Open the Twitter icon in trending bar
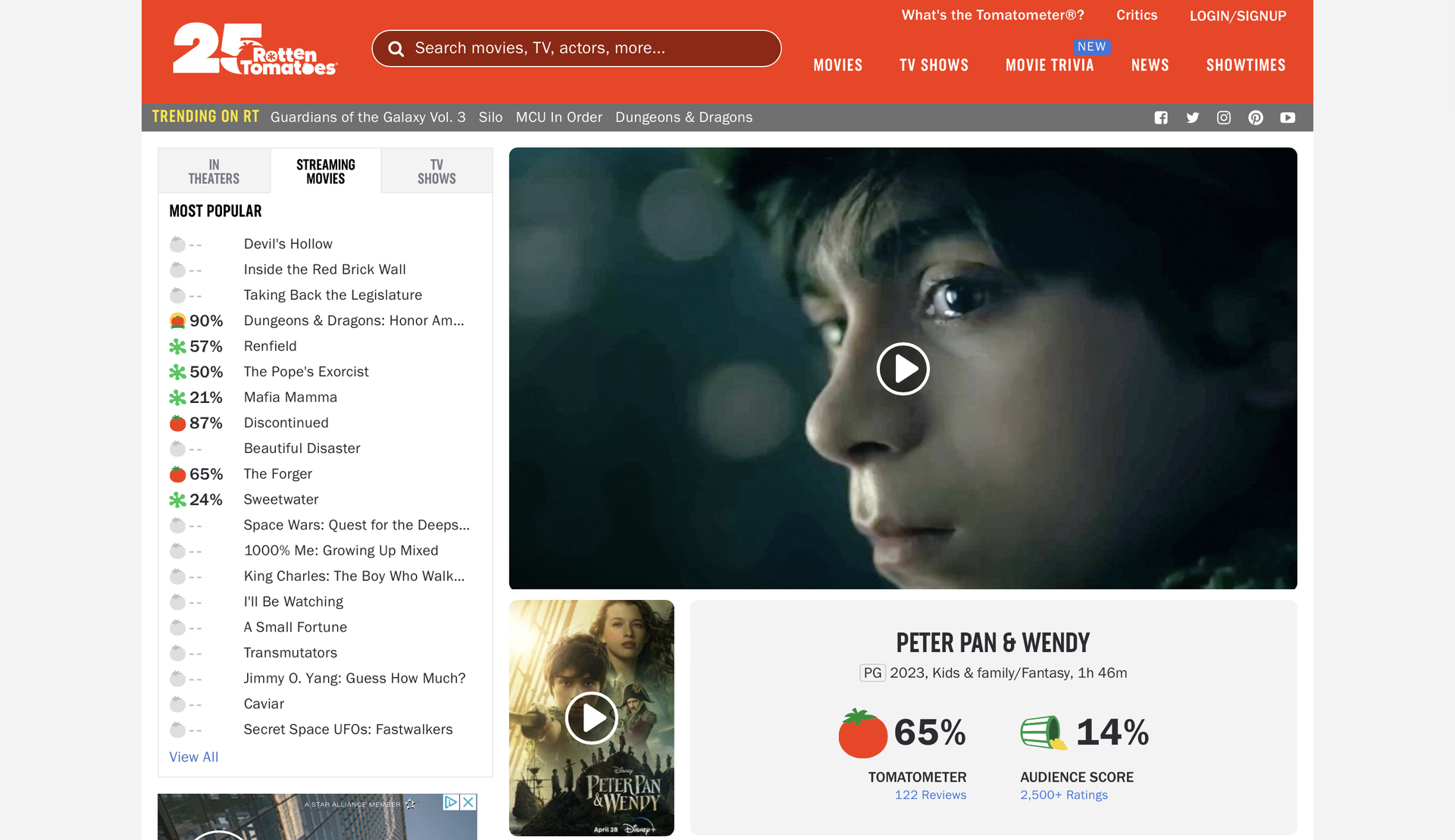The height and width of the screenshot is (840, 1455). point(1193,117)
